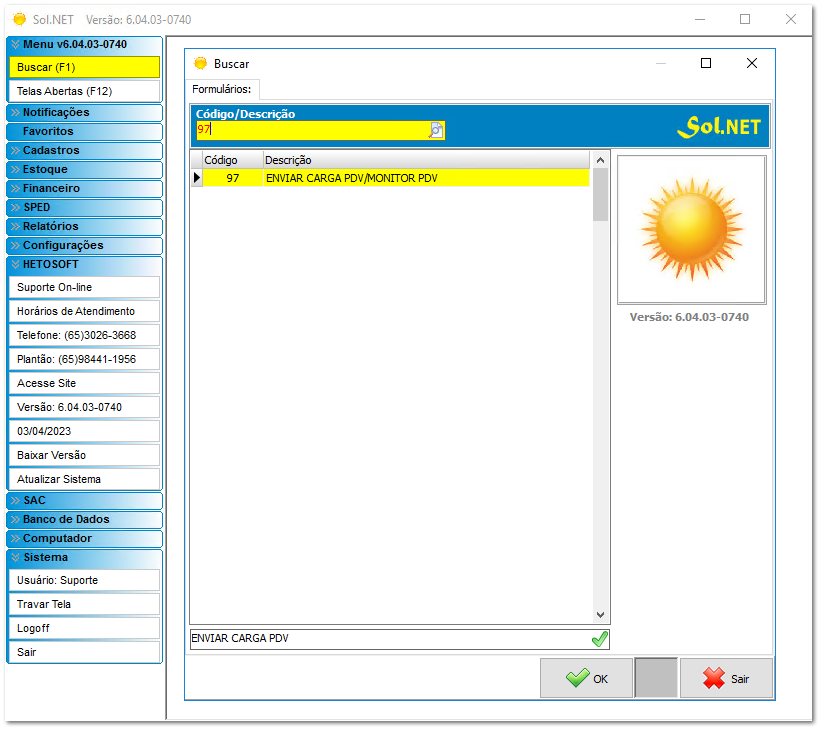Click the green checkmark beside ENVIAR CARGA PDV
This screenshot has height=730, width=821.
click(x=598, y=638)
